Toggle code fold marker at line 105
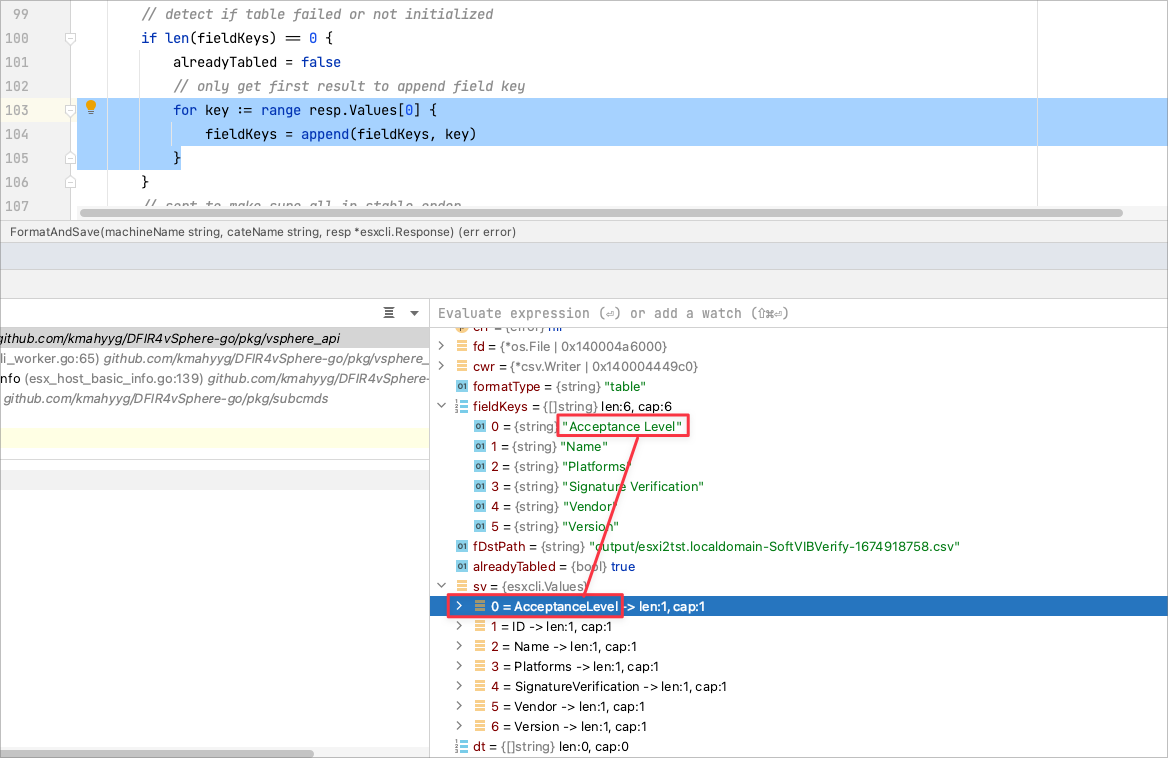 (70, 158)
